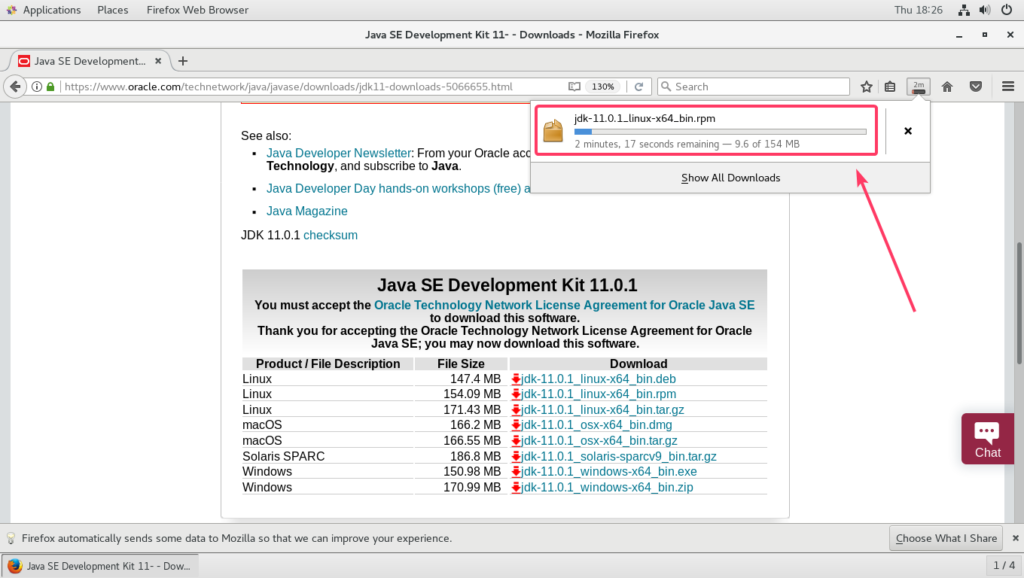Download jdk-11.0.1_windows-x64_bin.zip
1024x578 pixels.
click(x=607, y=487)
